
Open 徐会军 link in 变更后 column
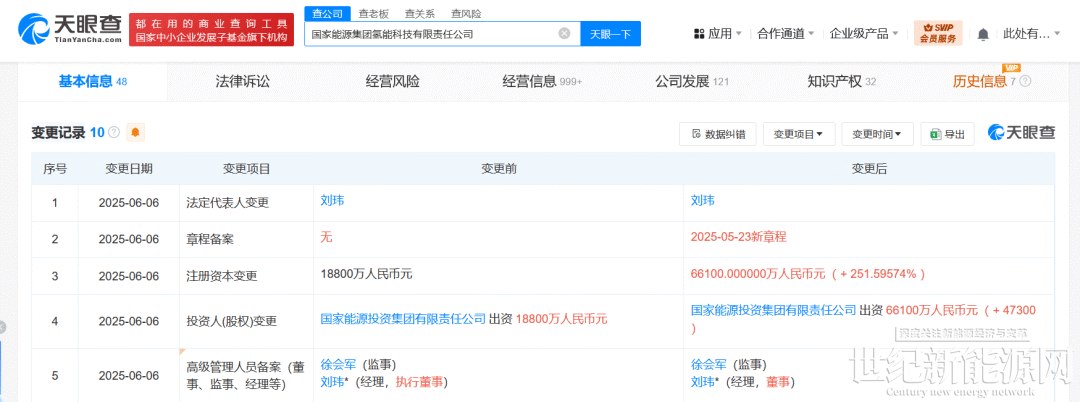[708, 364]
